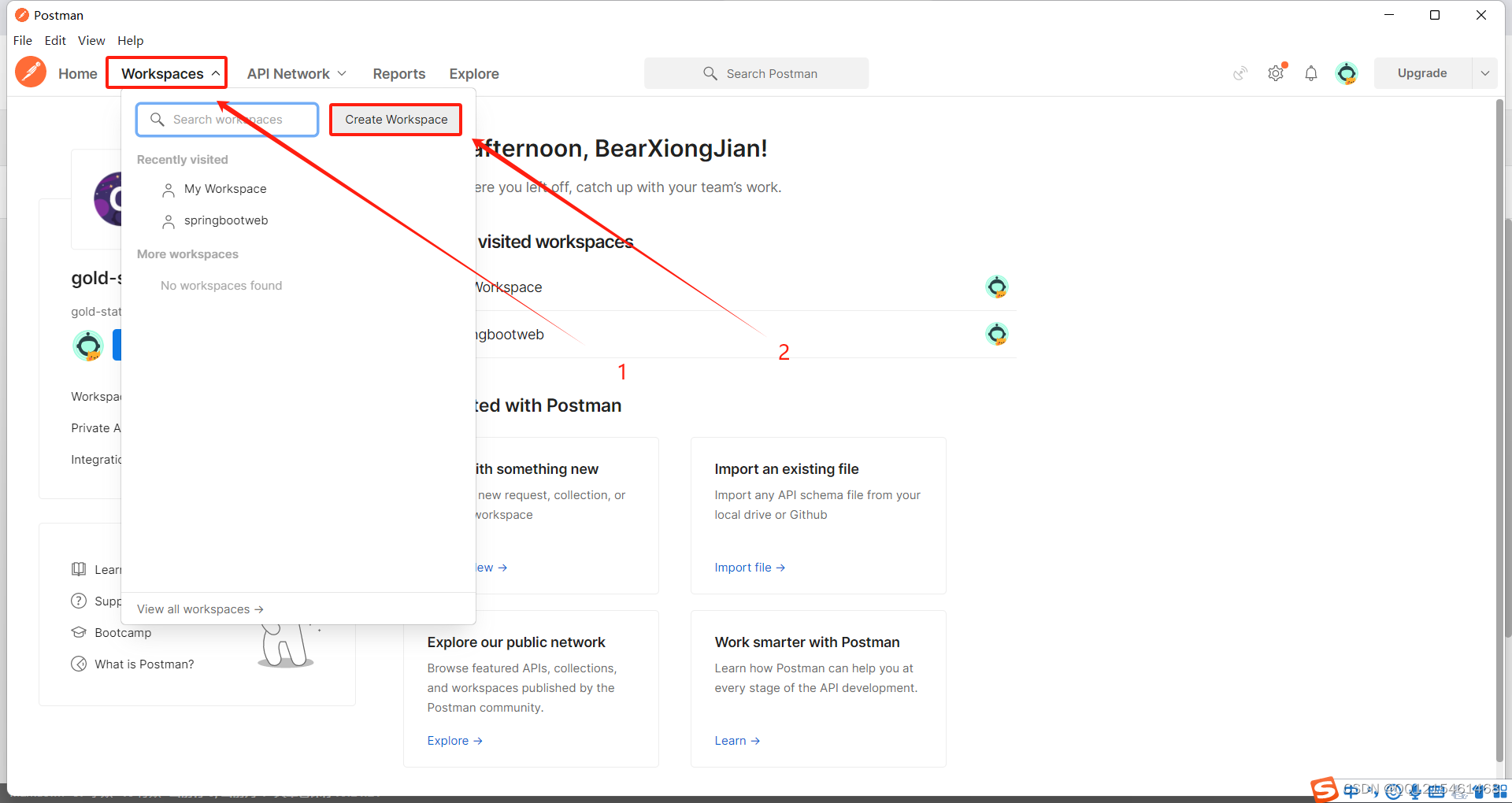Open the Home tab
The width and height of the screenshot is (1512, 803).
click(77, 73)
